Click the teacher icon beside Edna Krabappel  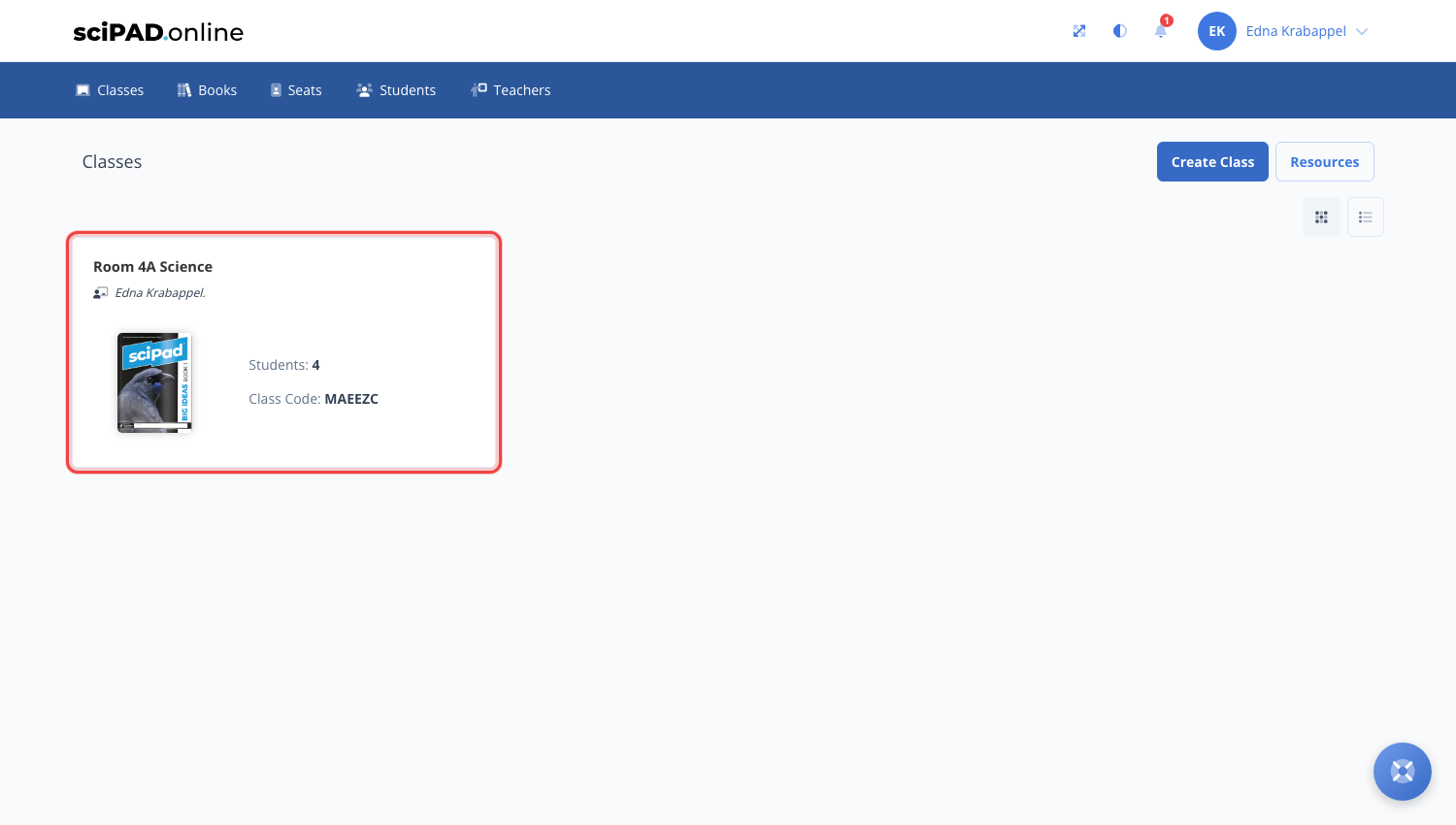click(x=100, y=293)
